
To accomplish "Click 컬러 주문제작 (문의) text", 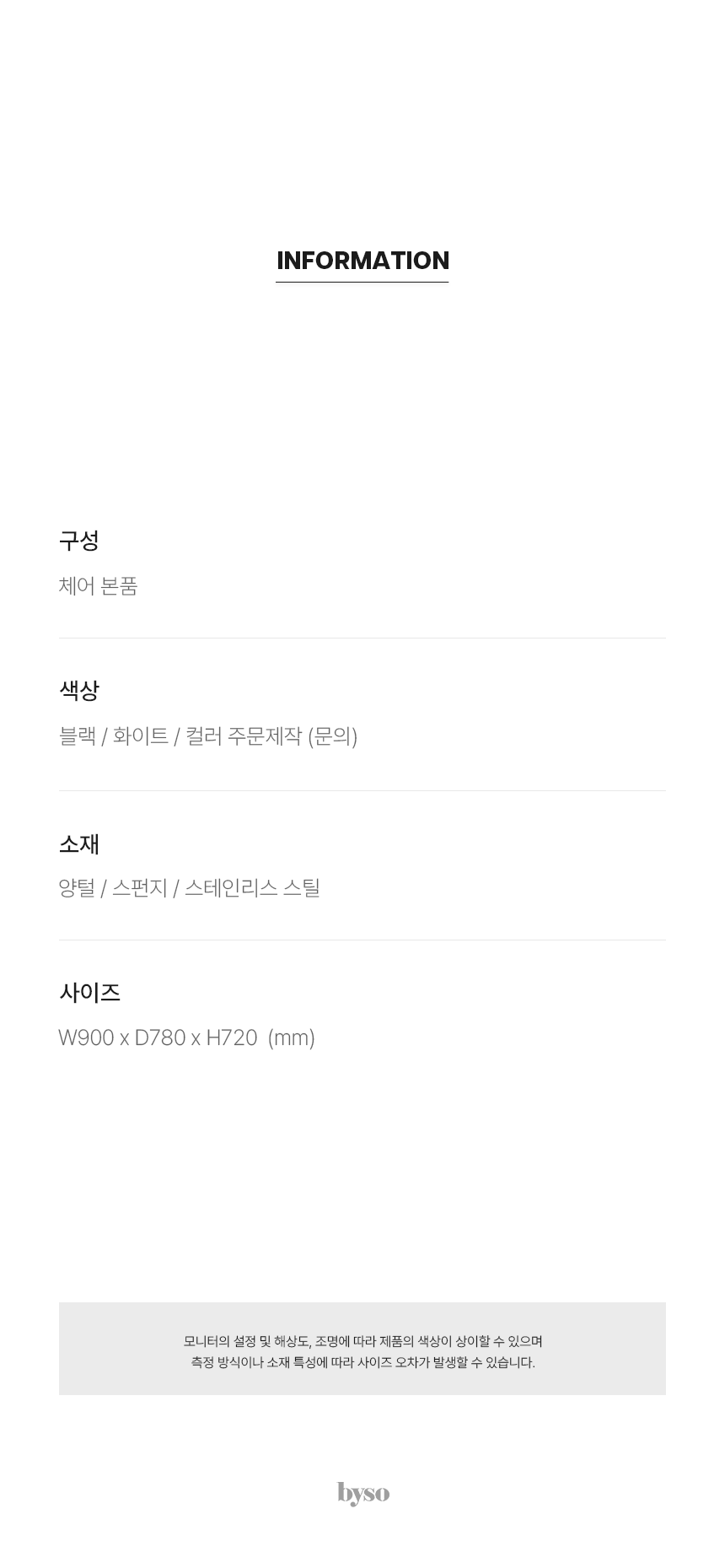I will tap(271, 736).
